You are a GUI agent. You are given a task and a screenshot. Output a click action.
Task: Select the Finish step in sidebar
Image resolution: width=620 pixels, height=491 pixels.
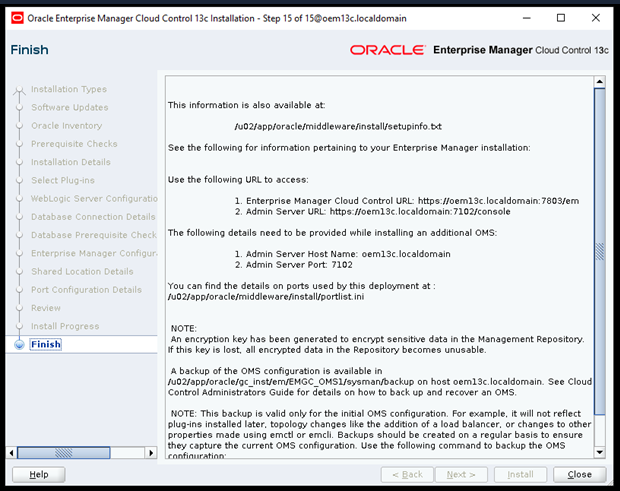[46, 344]
